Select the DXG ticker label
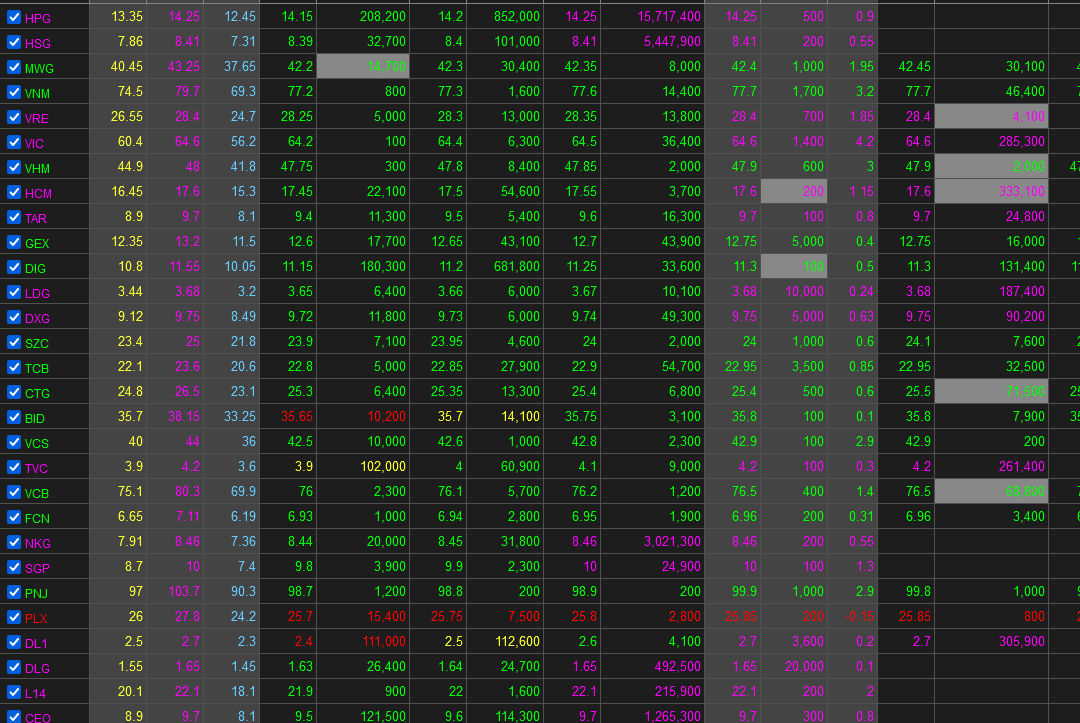 pos(37,319)
